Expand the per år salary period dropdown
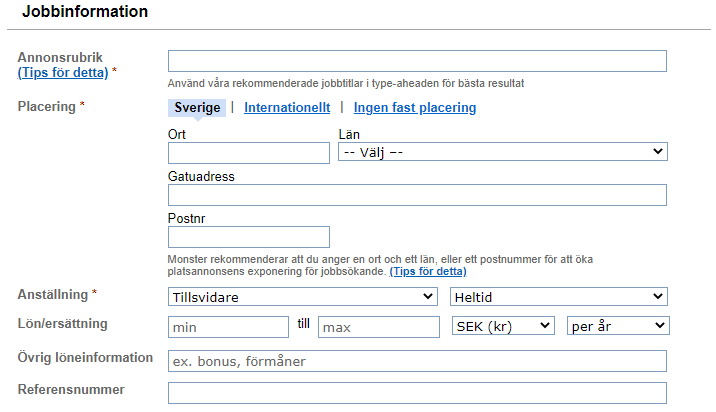Viewport: 716px width, 412px height. click(x=618, y=326)
